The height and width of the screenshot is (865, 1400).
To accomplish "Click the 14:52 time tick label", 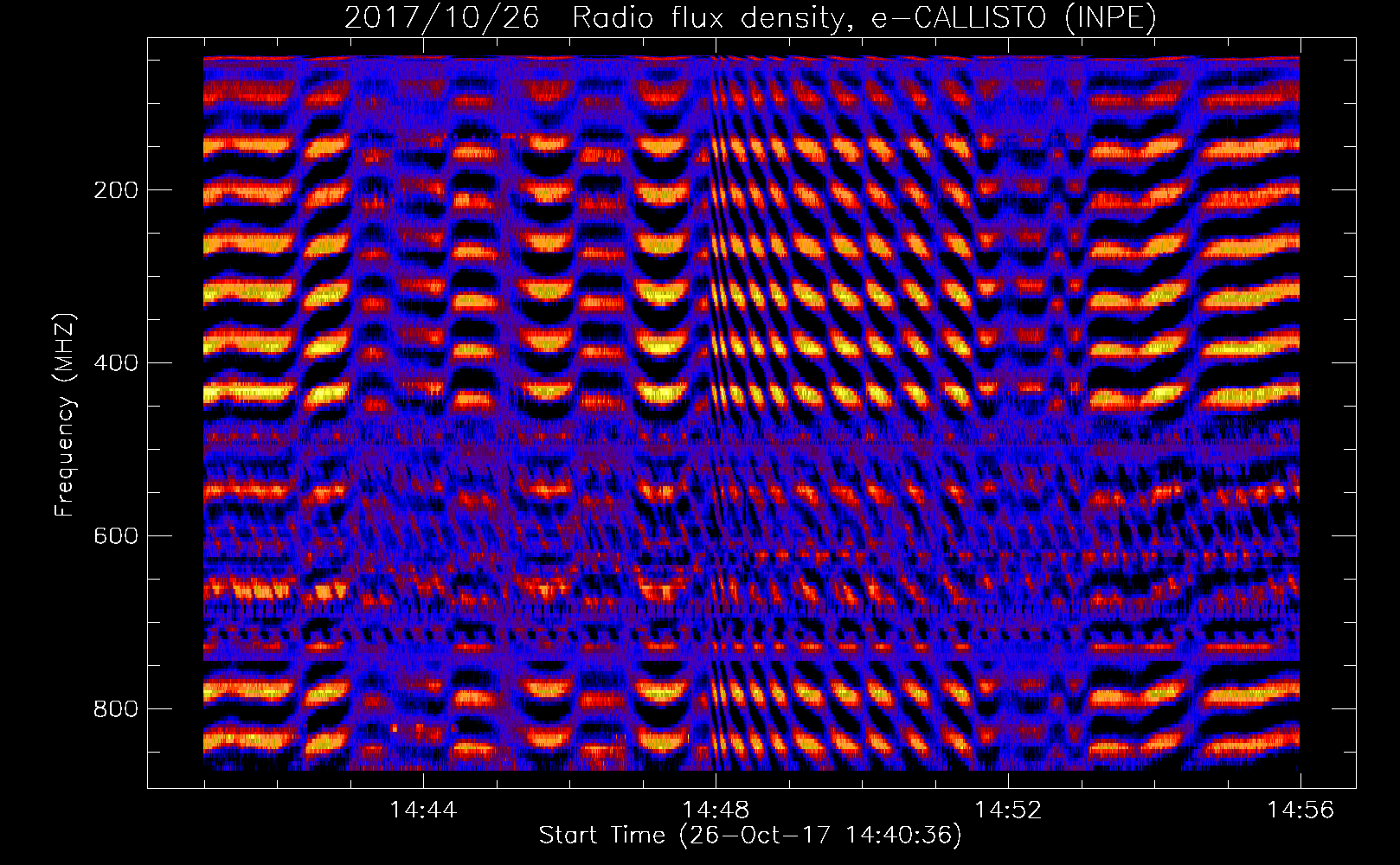I will click(1008, 810).
